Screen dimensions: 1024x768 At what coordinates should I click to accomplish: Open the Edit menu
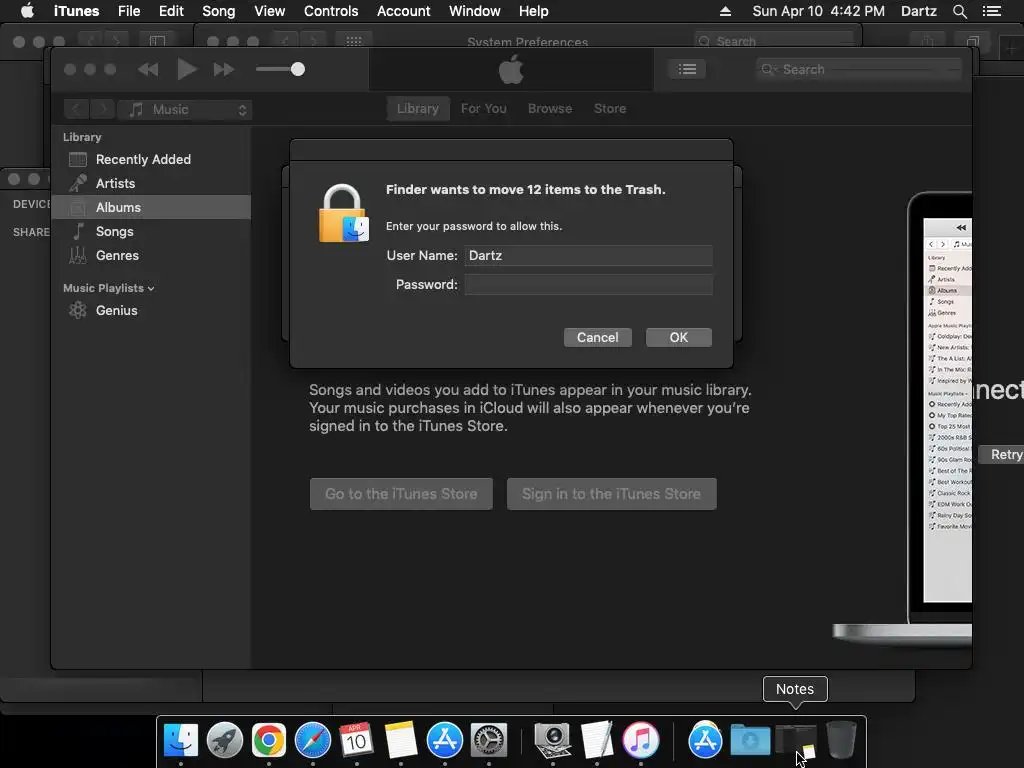coord(171,11)
